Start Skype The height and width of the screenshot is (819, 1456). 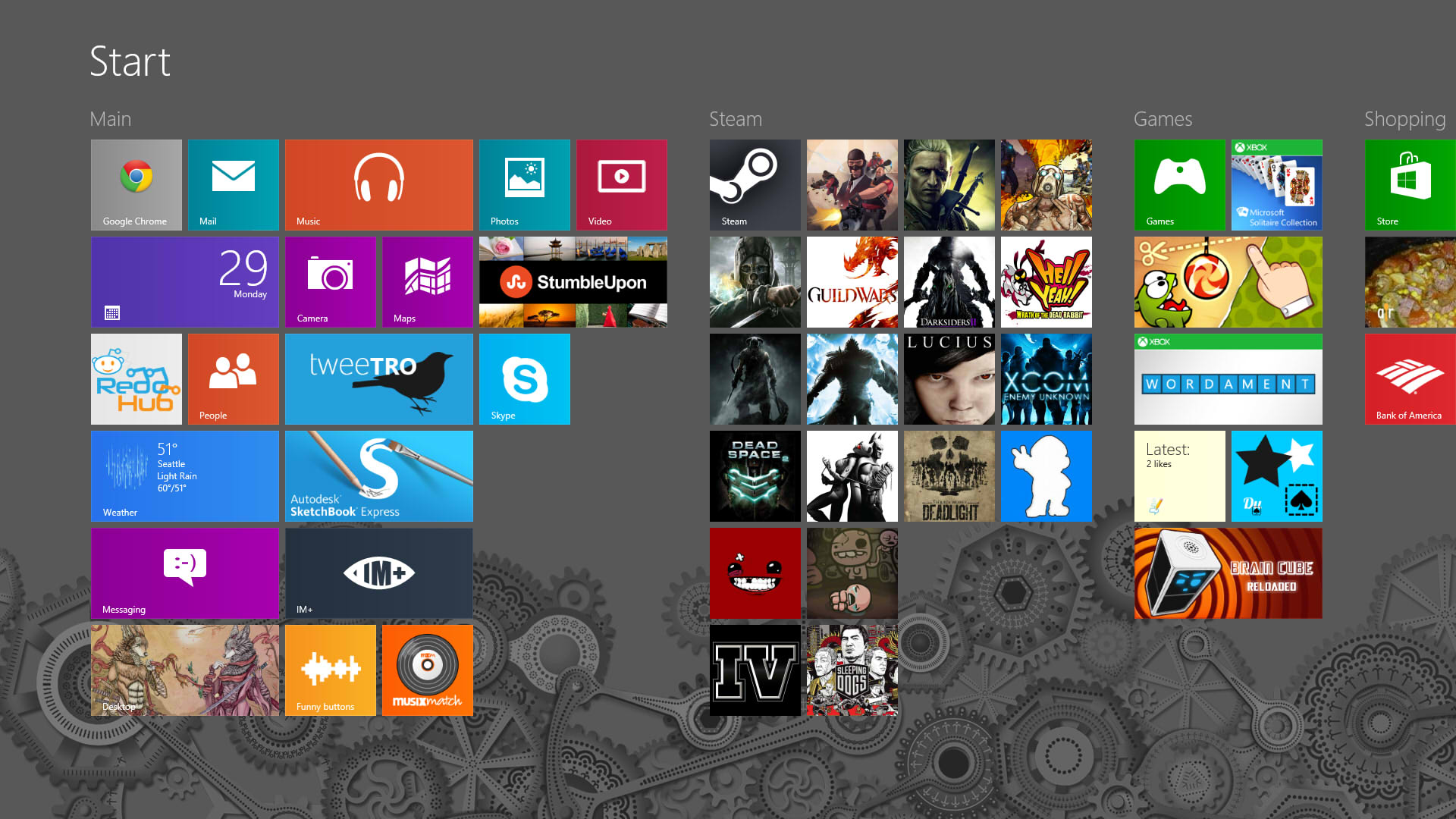(524, 378)
